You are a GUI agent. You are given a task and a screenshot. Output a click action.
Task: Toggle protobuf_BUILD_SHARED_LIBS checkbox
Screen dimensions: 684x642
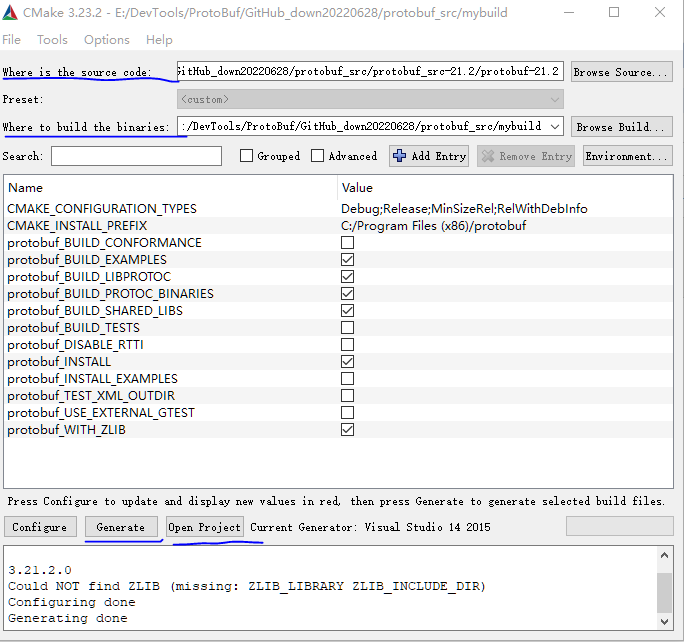point(347,311)
